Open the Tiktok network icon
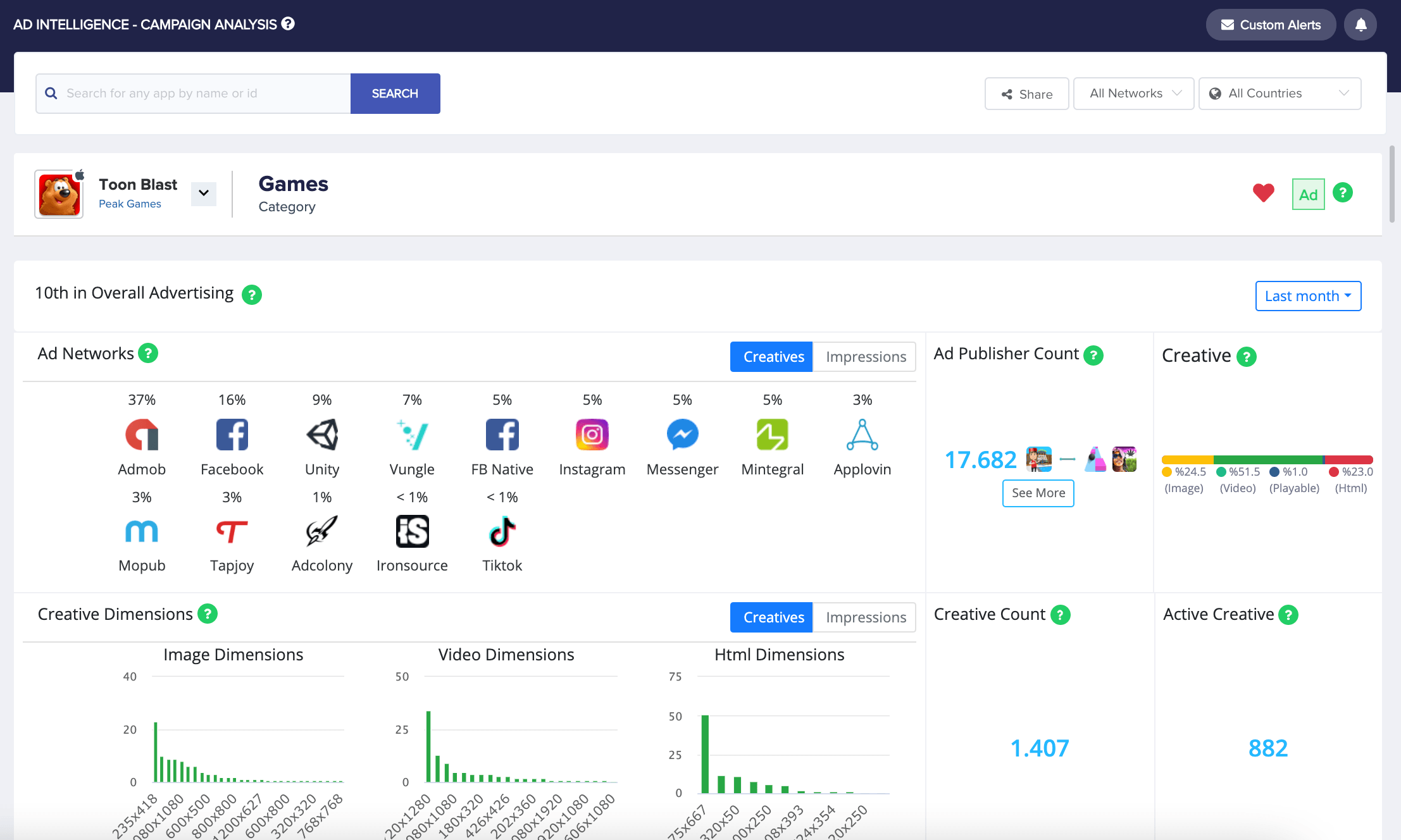The width and height of the screenshot is (1401, 840). 502,531
